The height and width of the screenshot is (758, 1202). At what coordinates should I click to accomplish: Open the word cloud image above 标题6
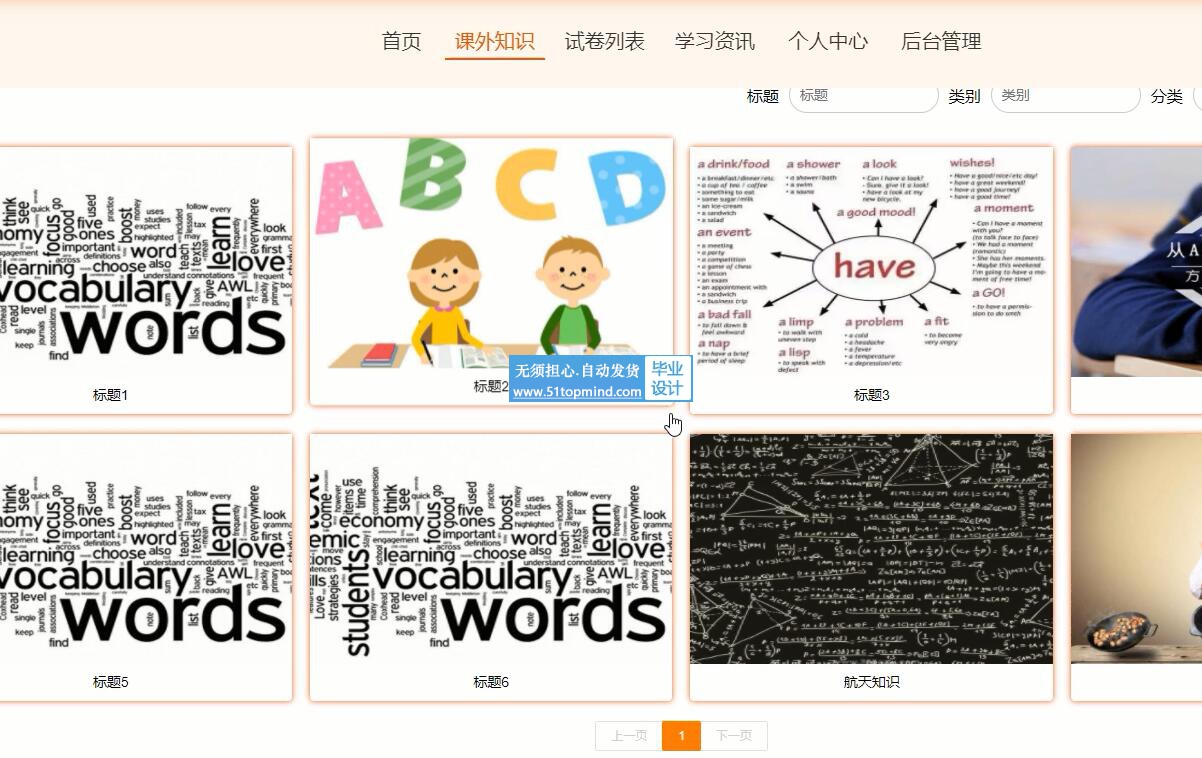[x=491, y=549]
